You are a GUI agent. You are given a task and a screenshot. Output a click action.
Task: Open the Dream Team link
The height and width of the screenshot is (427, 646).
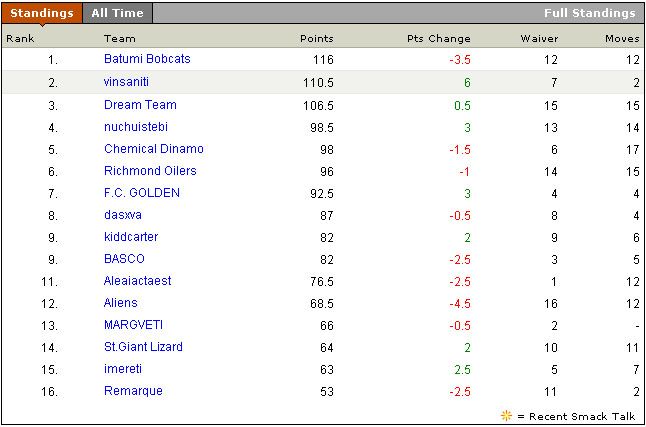140,105
